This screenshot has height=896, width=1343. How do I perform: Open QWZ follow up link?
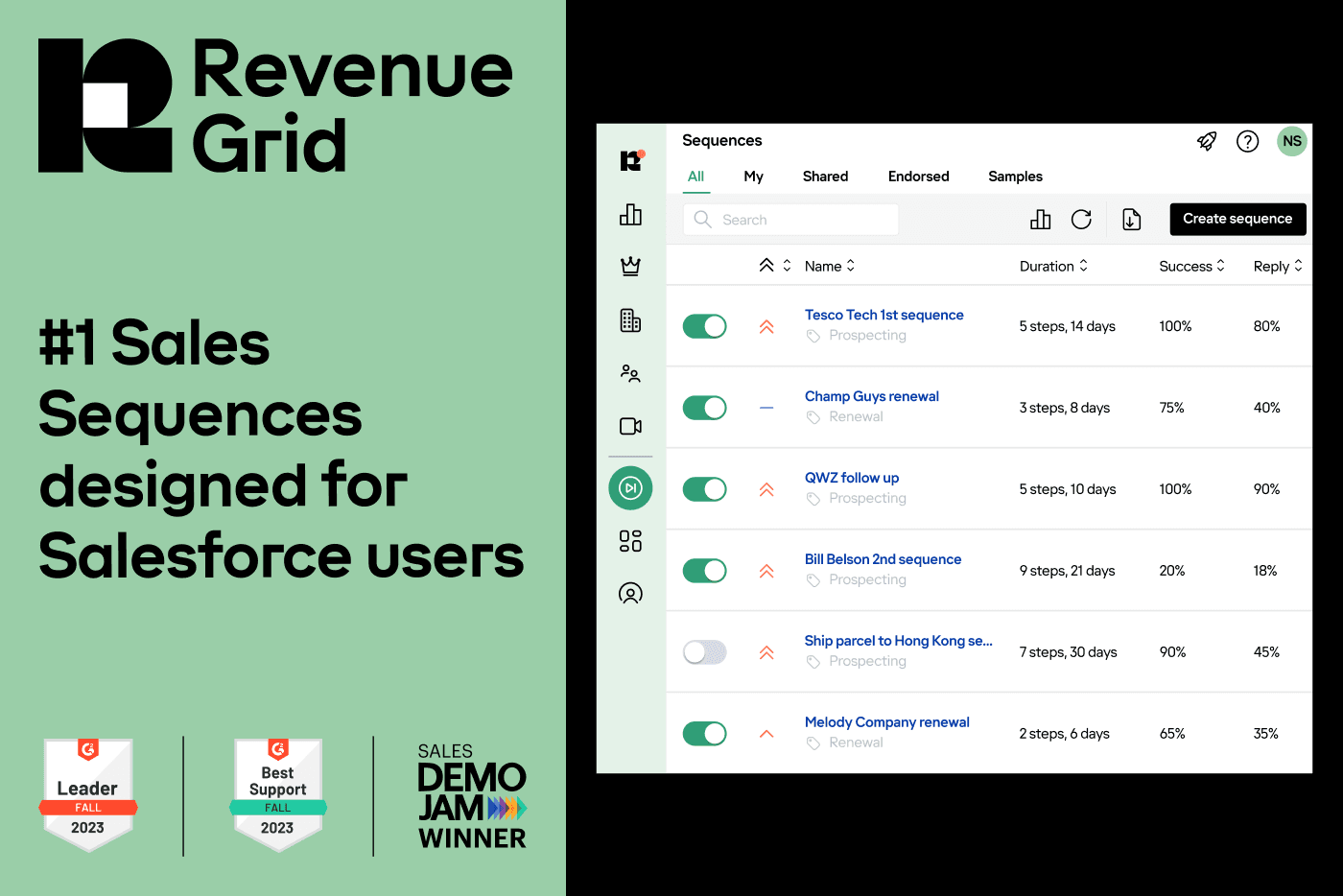(x=852, y=478)
